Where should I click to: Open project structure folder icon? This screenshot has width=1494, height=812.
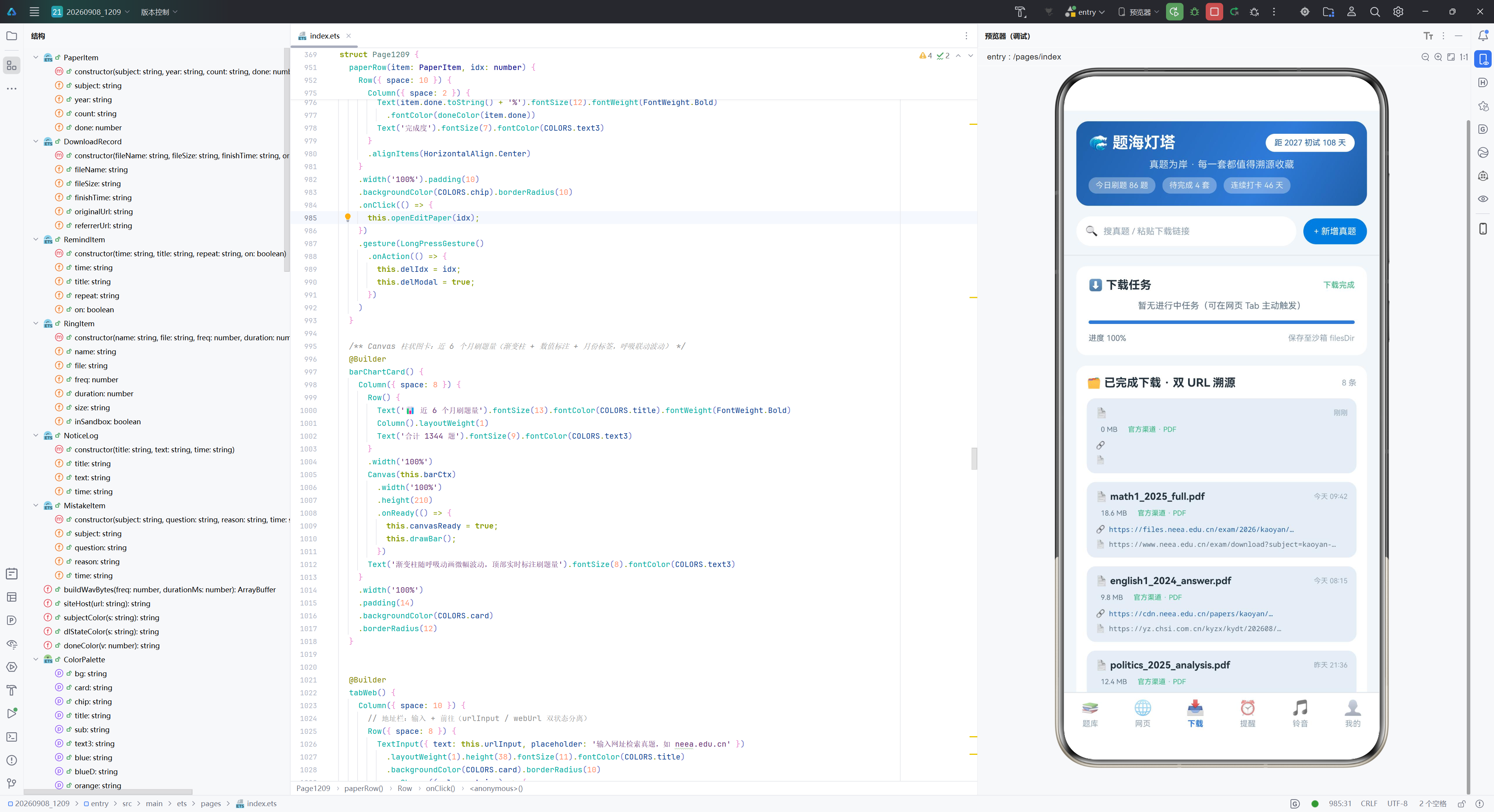tap(1328, 12)
